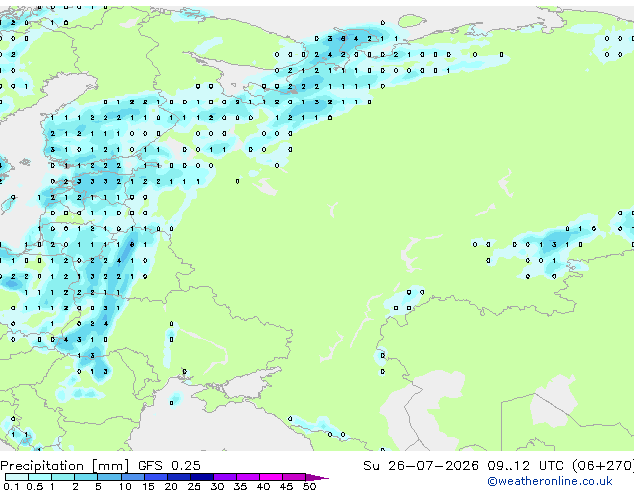Click the 35–40 mm legend color swatch
The image size is (634, 490).
(248, 477)
